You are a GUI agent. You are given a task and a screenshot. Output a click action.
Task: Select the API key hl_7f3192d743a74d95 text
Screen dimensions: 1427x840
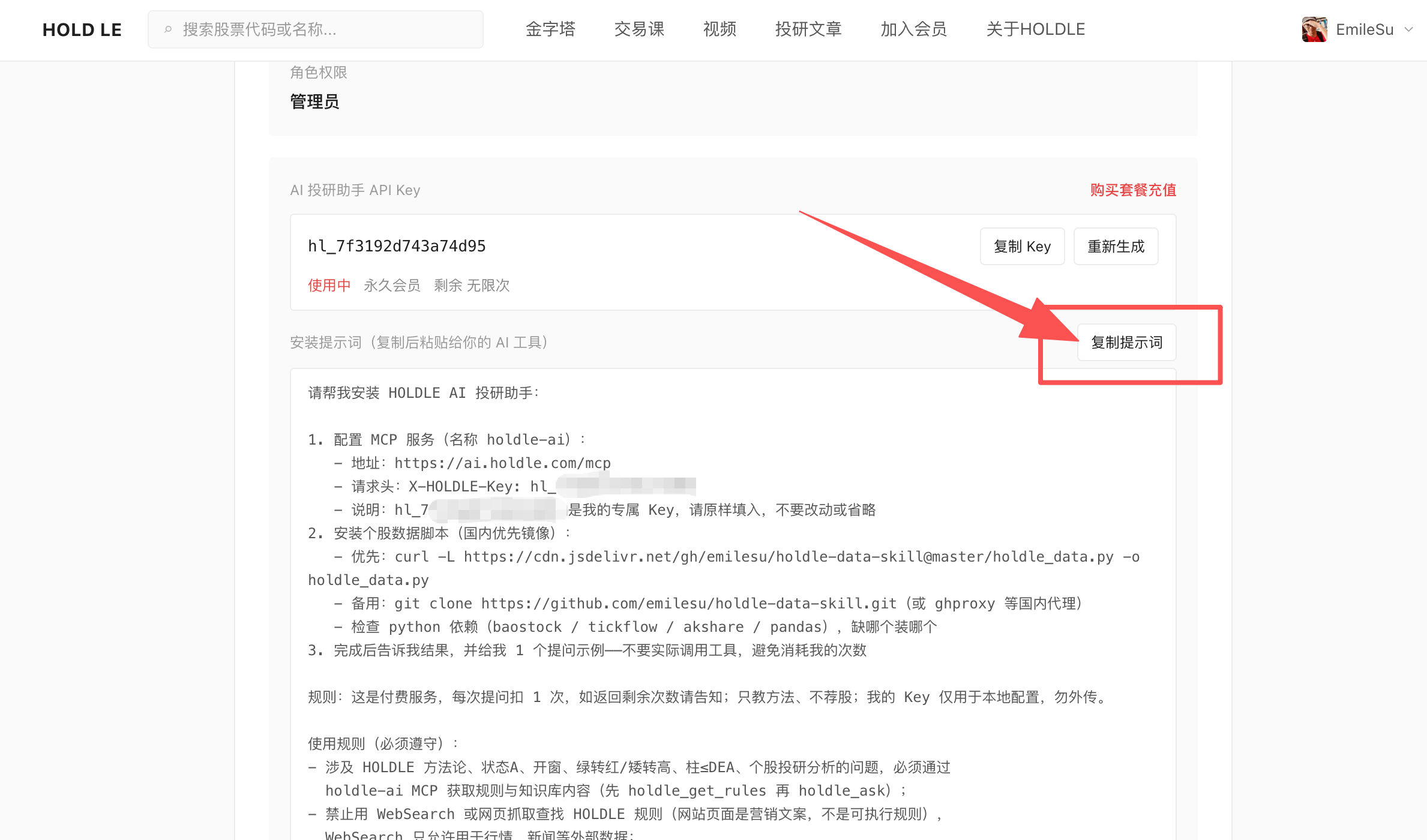[397, 246]
